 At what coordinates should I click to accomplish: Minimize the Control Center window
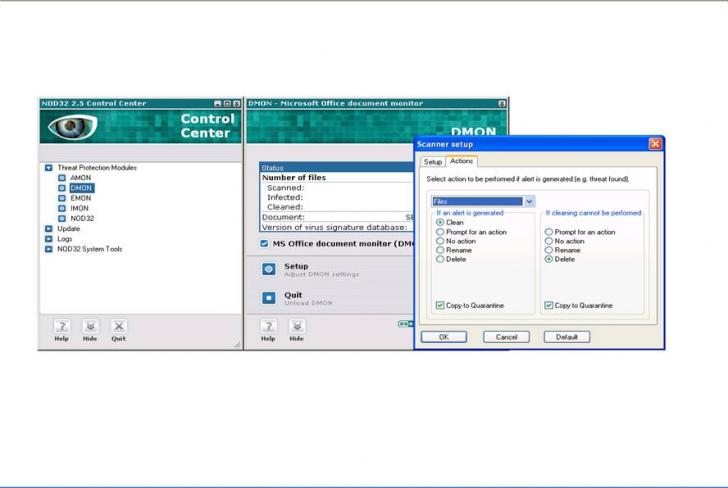pyautogui.click(x=217, y=104)
